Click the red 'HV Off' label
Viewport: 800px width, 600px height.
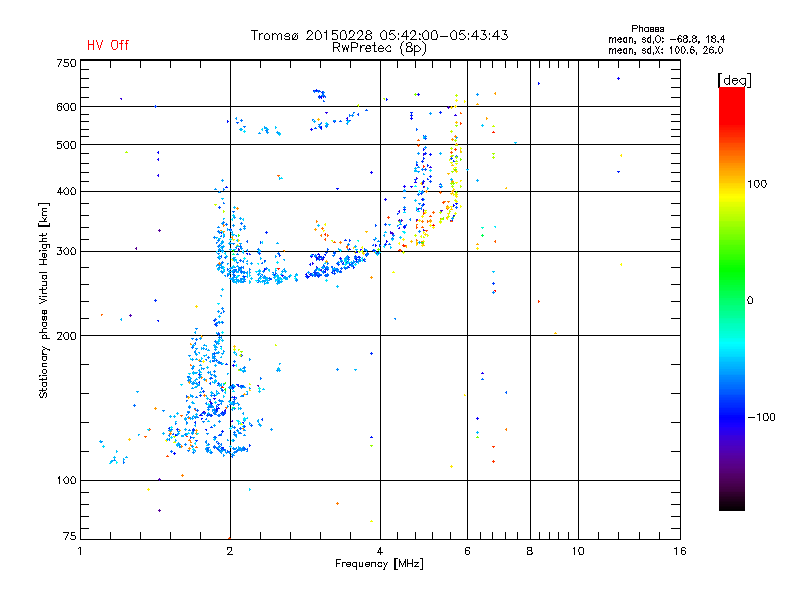coord(108,45)
